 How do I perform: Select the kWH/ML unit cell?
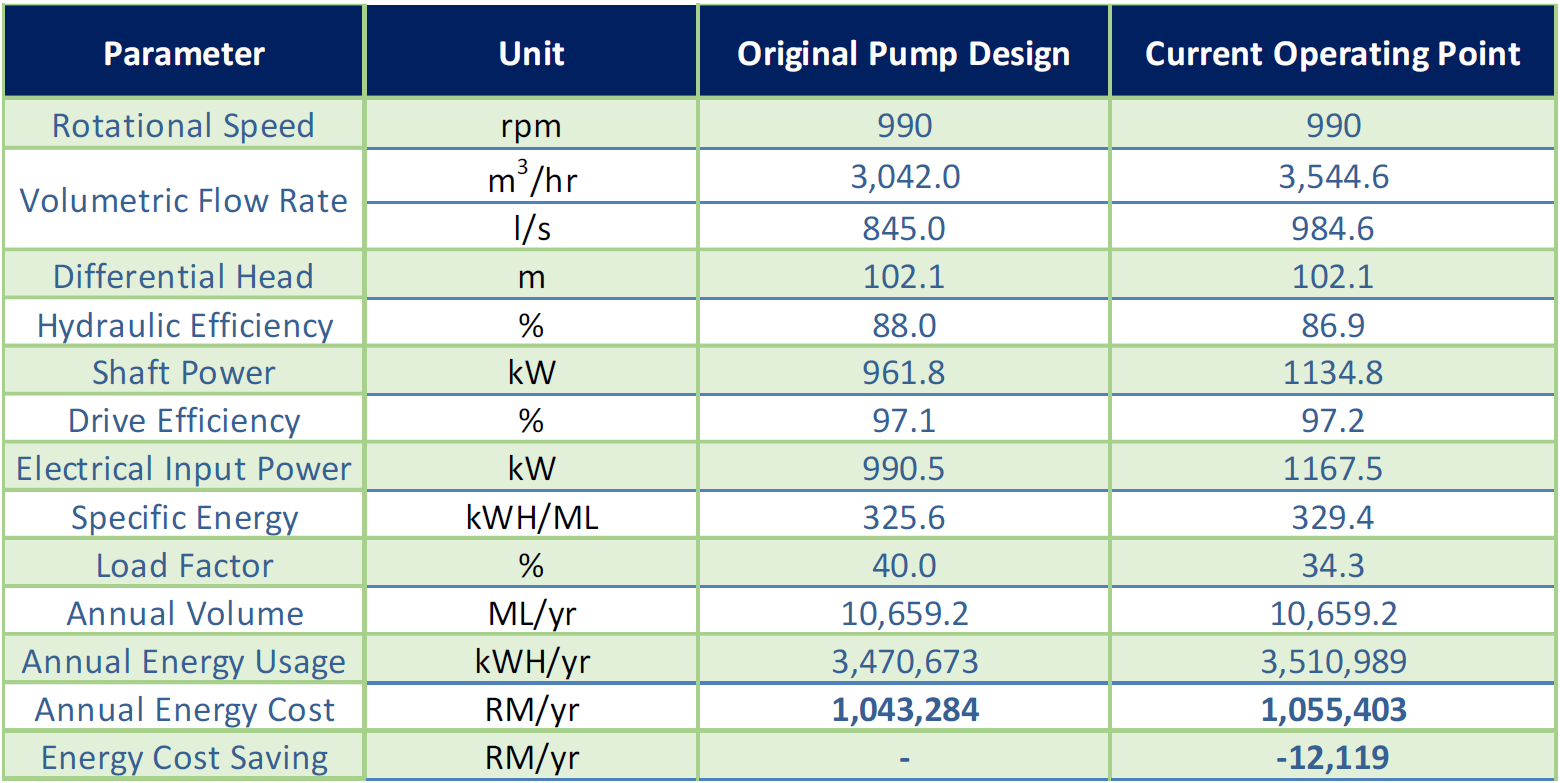(x=531, y=518)
